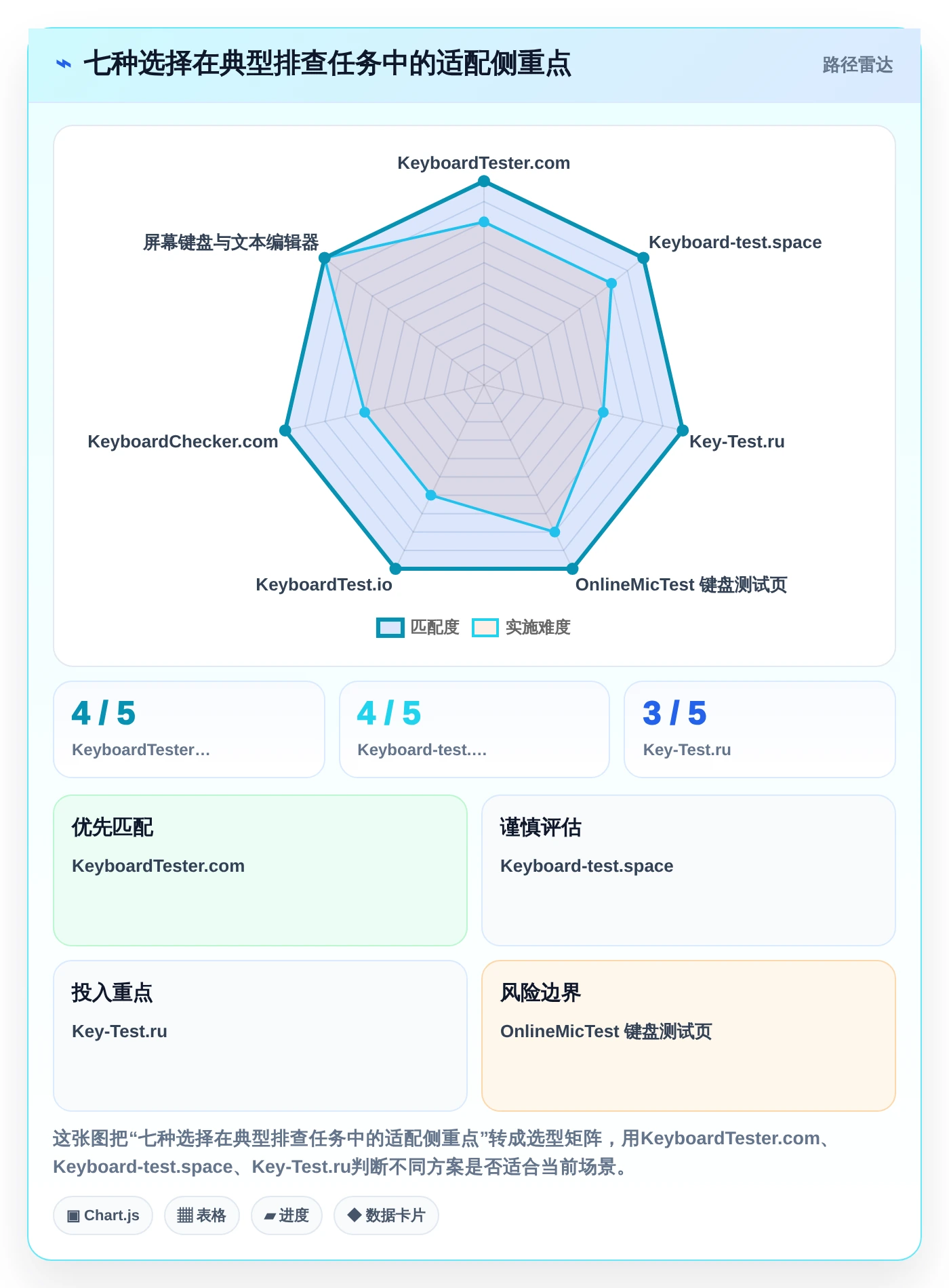Toggle the 实施难度 legend swatch
The width and height of the screenshot is (949, 1288).
coord(485,628)
